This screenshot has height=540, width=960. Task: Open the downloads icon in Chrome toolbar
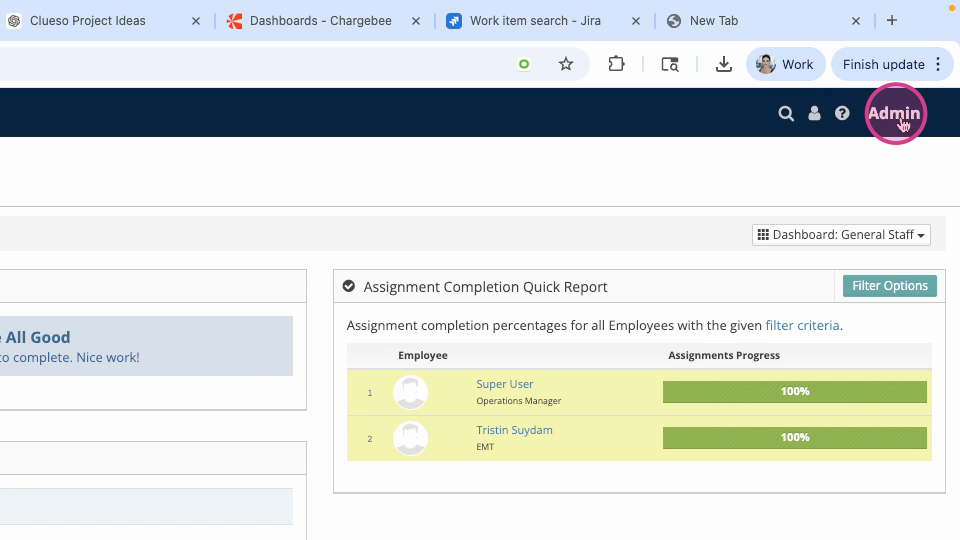[x=724, y=64]
